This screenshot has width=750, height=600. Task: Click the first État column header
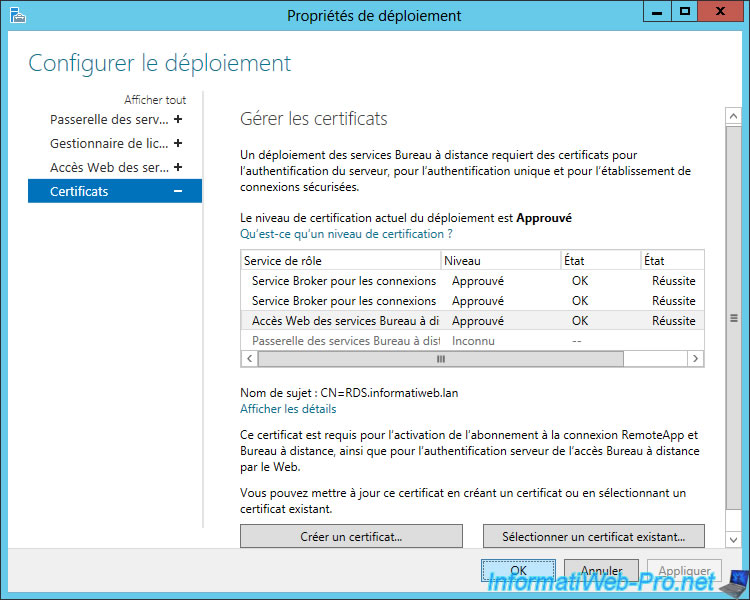[600, 261]
